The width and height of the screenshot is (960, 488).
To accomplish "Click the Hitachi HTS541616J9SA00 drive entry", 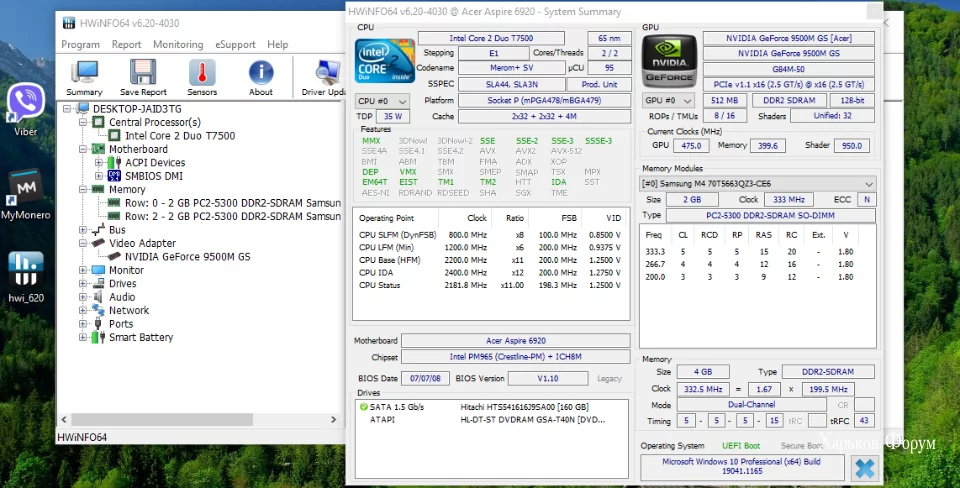I will pos(524,407).
